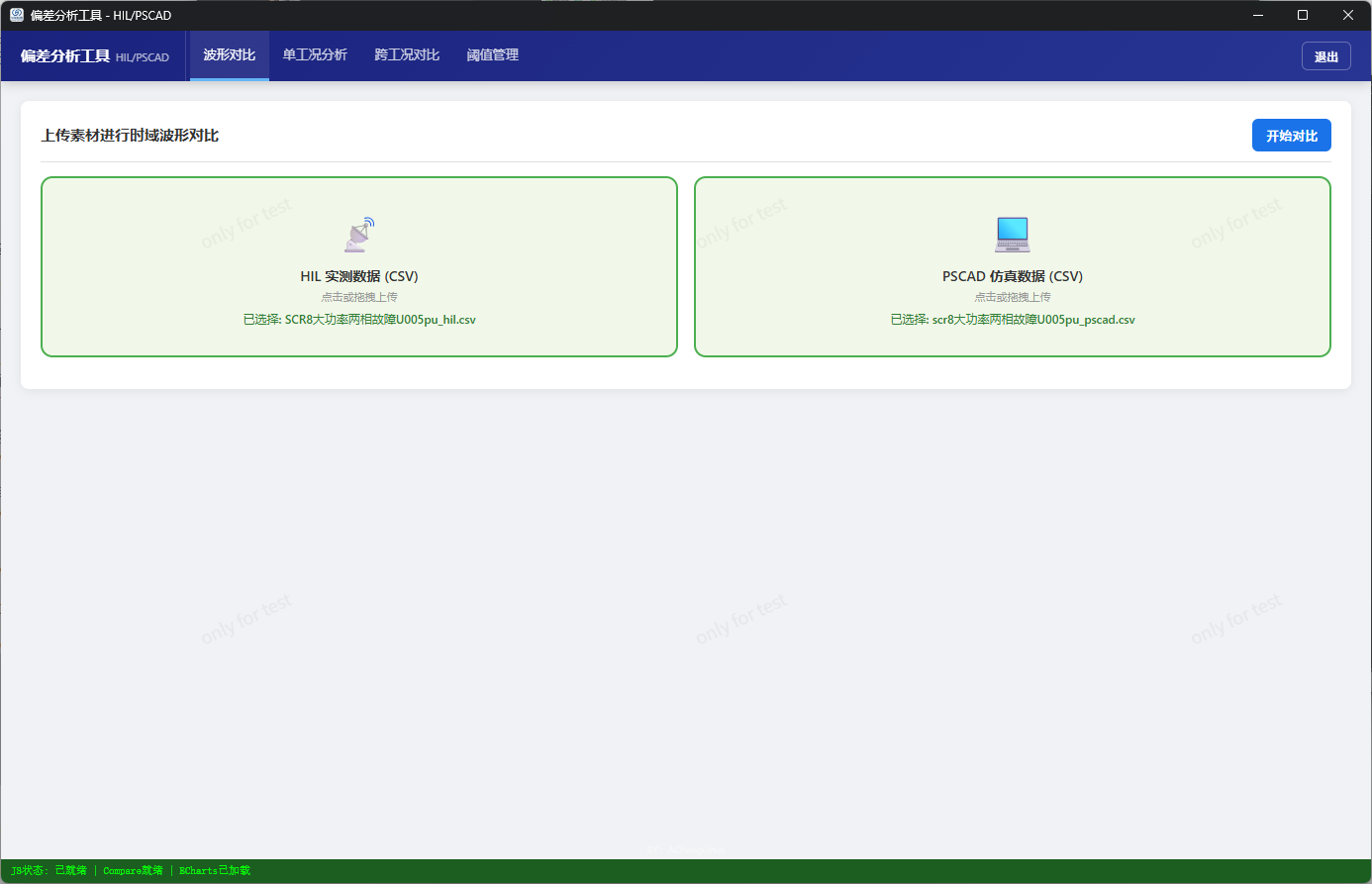This screenshot has height=884, width=1372.
Task: Click status bar entry JS状态: 已就绪
Action: [x=49, y=871]
